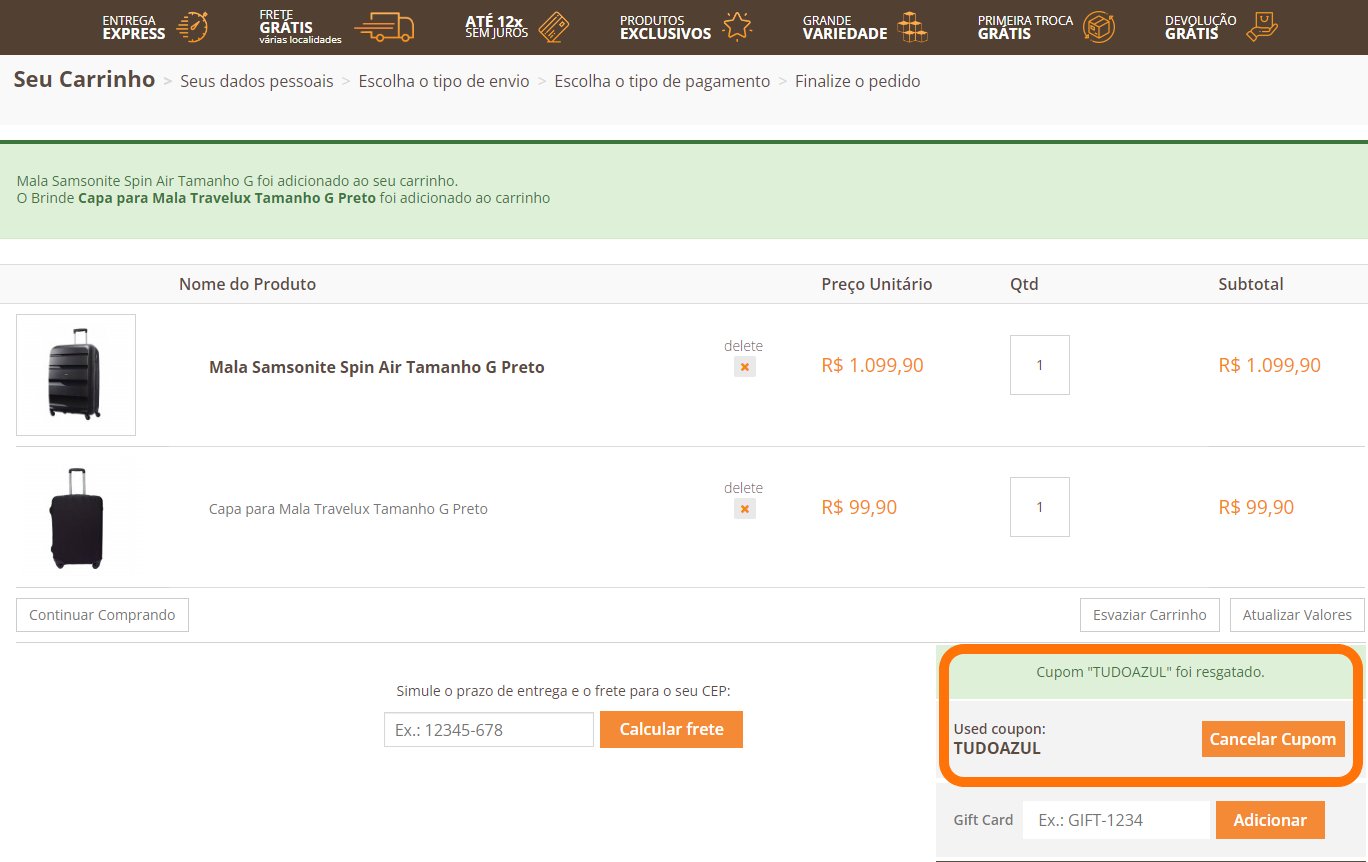Screen dimensions: 1368x862
Task: Click the Nome do Produto column header
Action: click(x=247, y=284)
